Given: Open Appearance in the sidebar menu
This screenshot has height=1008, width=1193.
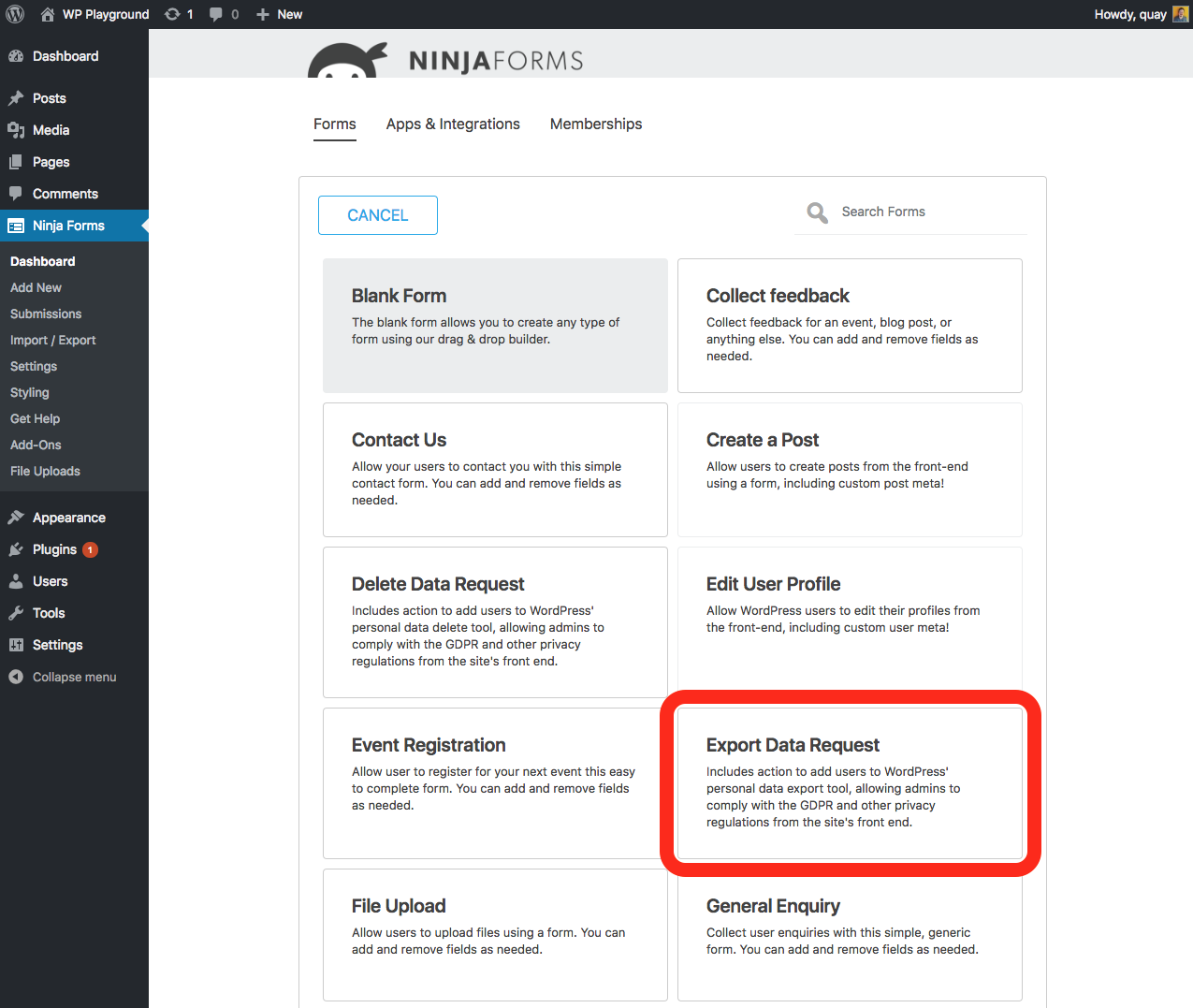Looking at the screenshot, I should pyautogui.click(x=68, y=518).
